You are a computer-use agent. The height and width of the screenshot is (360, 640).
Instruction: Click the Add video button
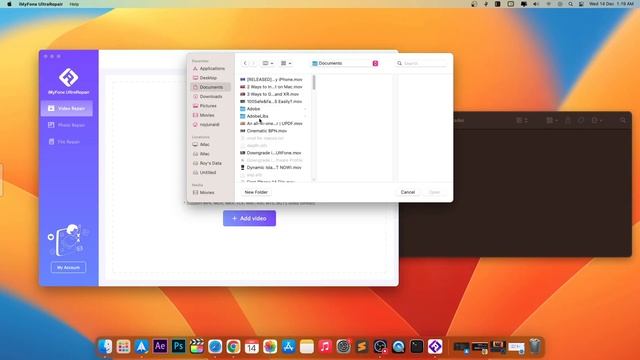tap(249, 218)
